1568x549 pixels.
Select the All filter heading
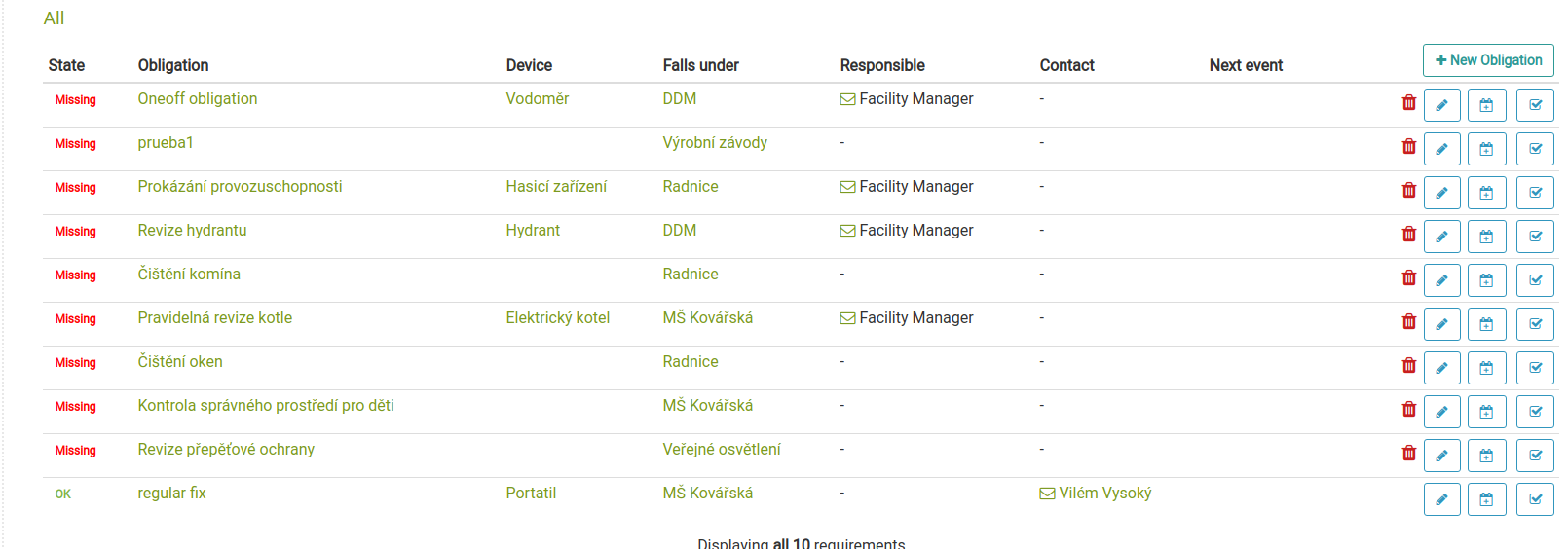pos(55,18)
